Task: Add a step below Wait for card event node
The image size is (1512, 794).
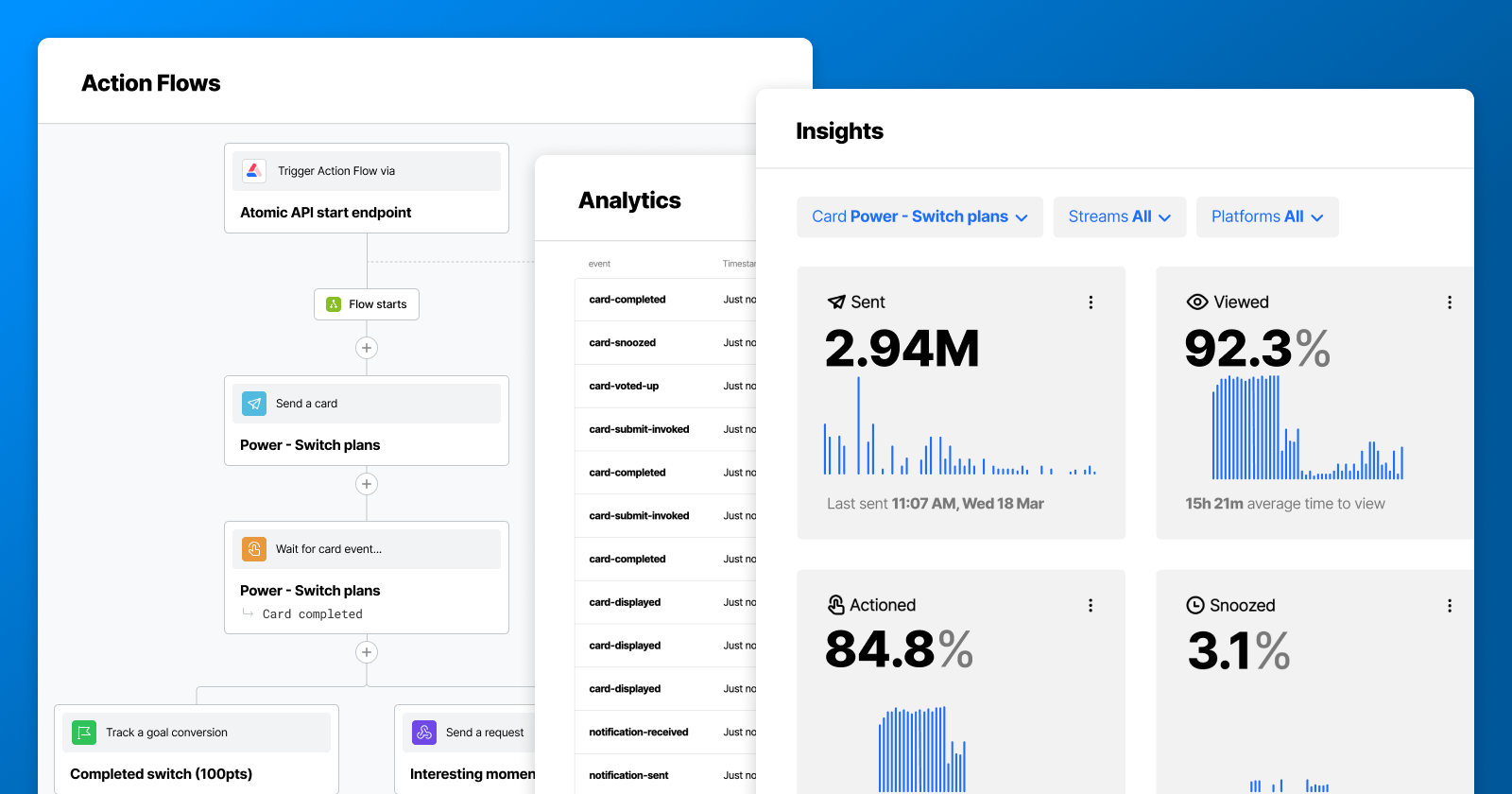Action: (x=367, y=652)
